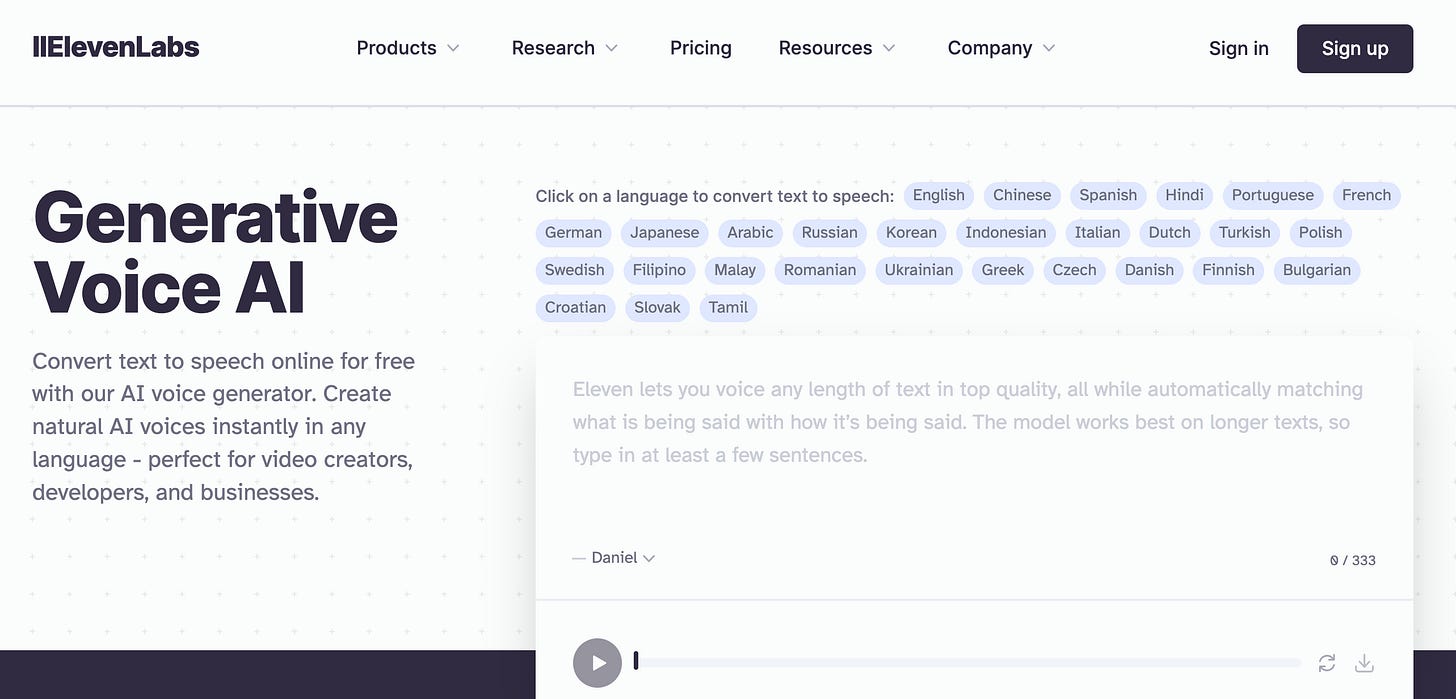This screenshot has width=1456, height=699.
Task: Open the Daniel voice selector
Action: [x=623, y=558]
